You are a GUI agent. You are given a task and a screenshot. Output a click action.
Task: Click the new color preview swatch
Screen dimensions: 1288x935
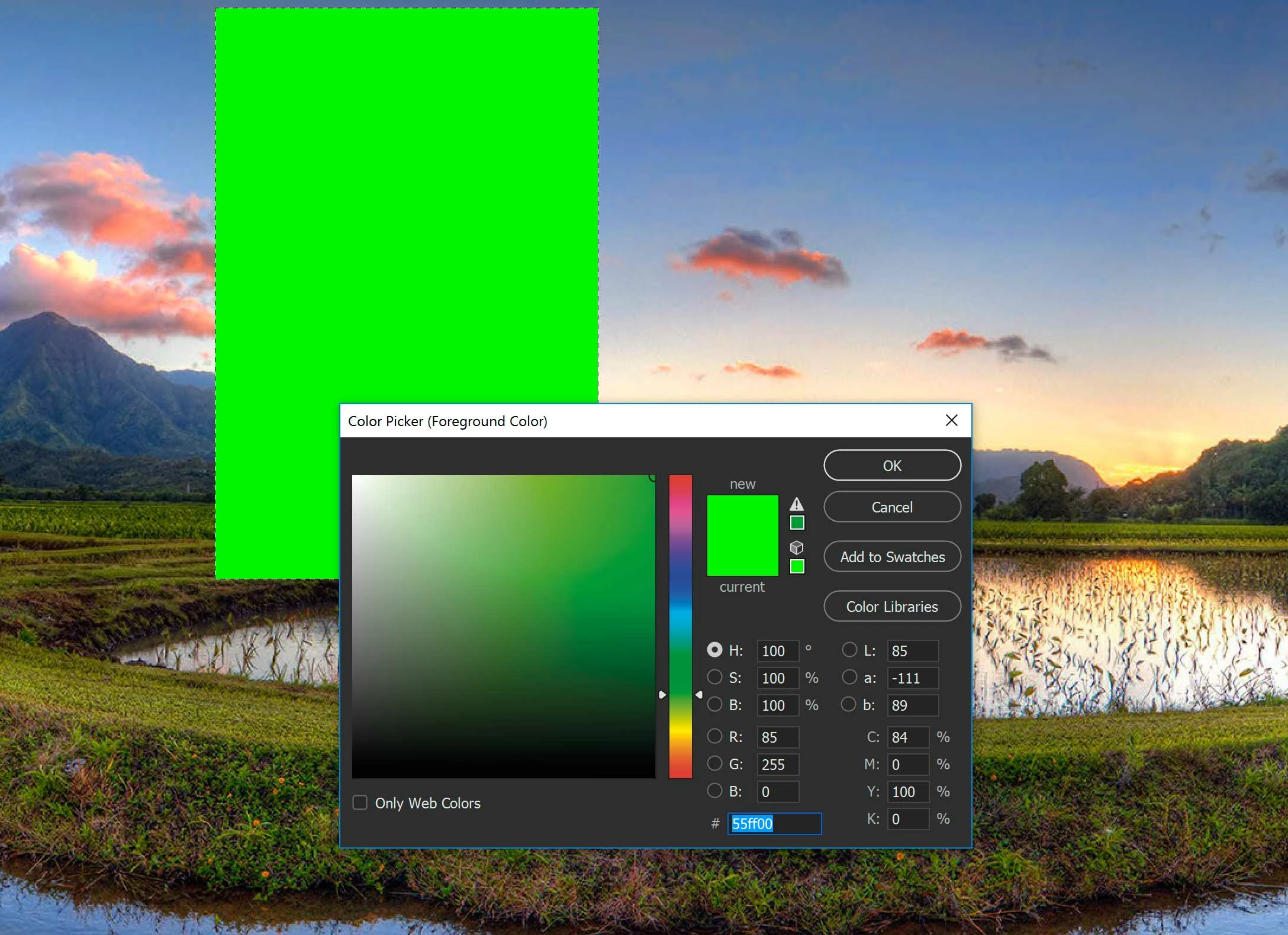742,515
